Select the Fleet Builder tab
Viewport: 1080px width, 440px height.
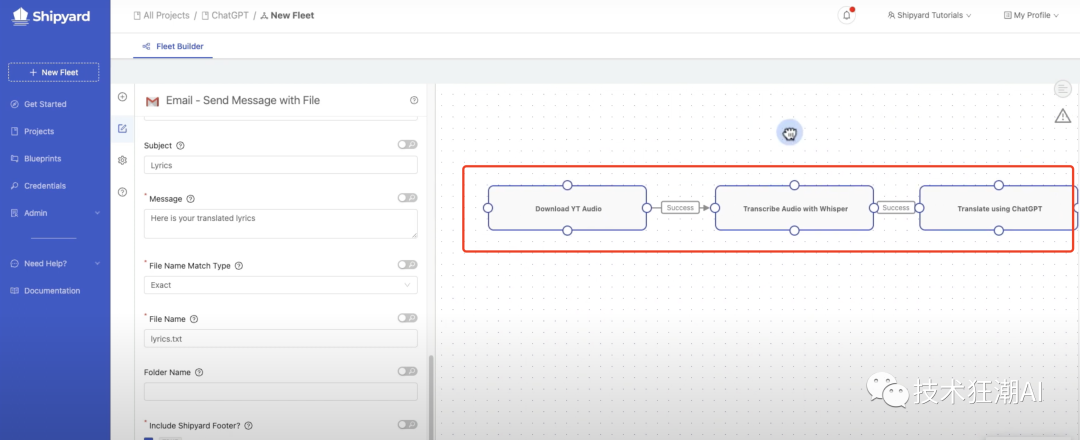tap(173, 46)
